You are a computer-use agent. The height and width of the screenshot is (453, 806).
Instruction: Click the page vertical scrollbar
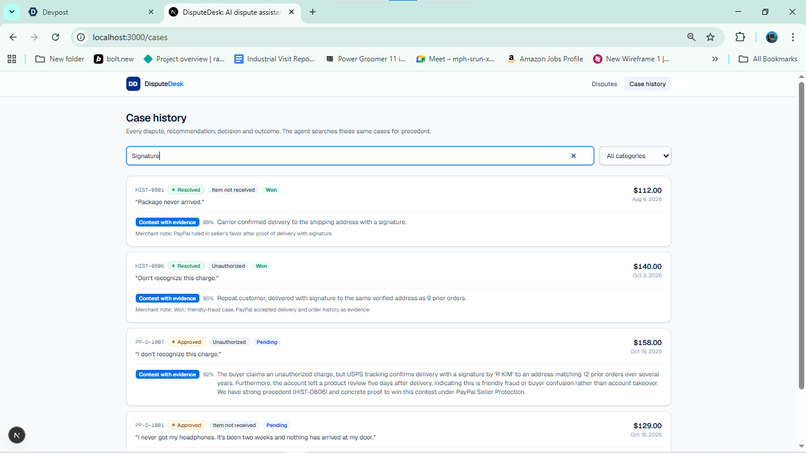801,235
